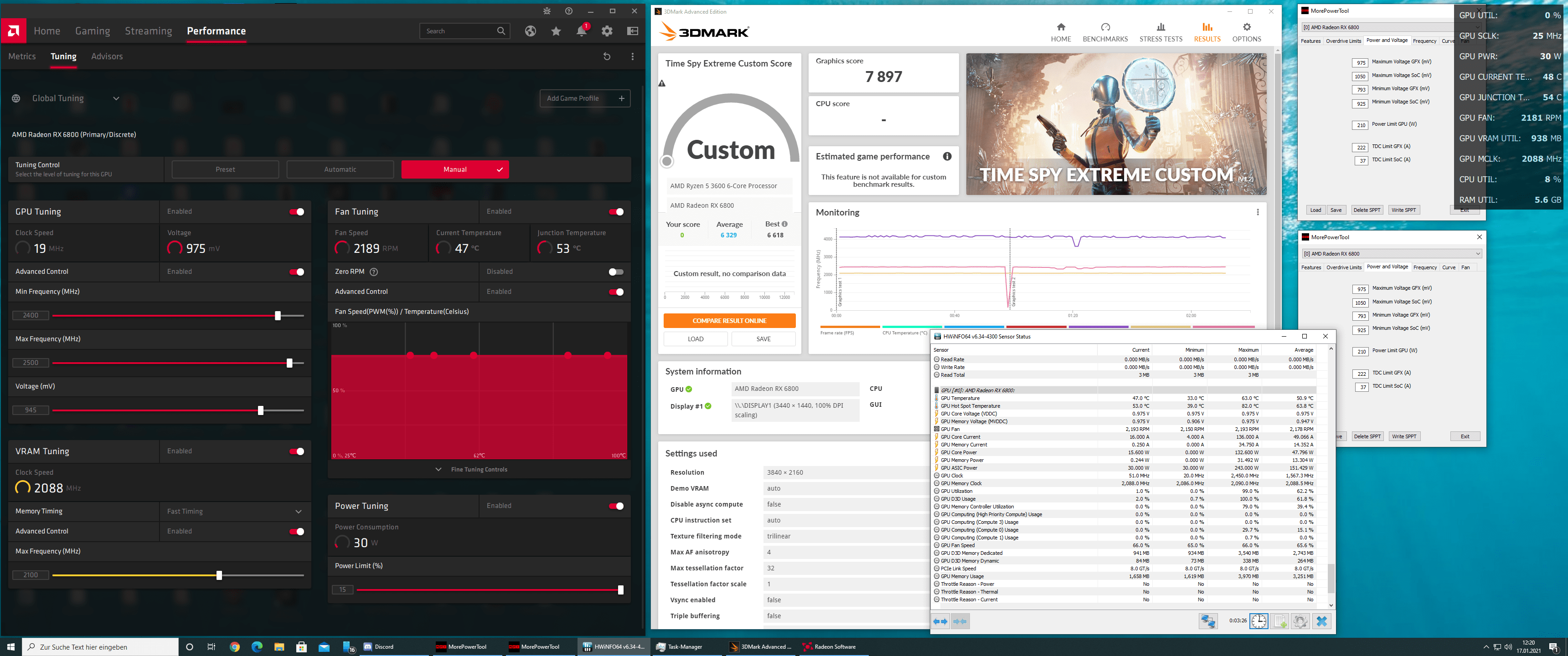Switch to the Advisors tab

(x=107, y=56)
